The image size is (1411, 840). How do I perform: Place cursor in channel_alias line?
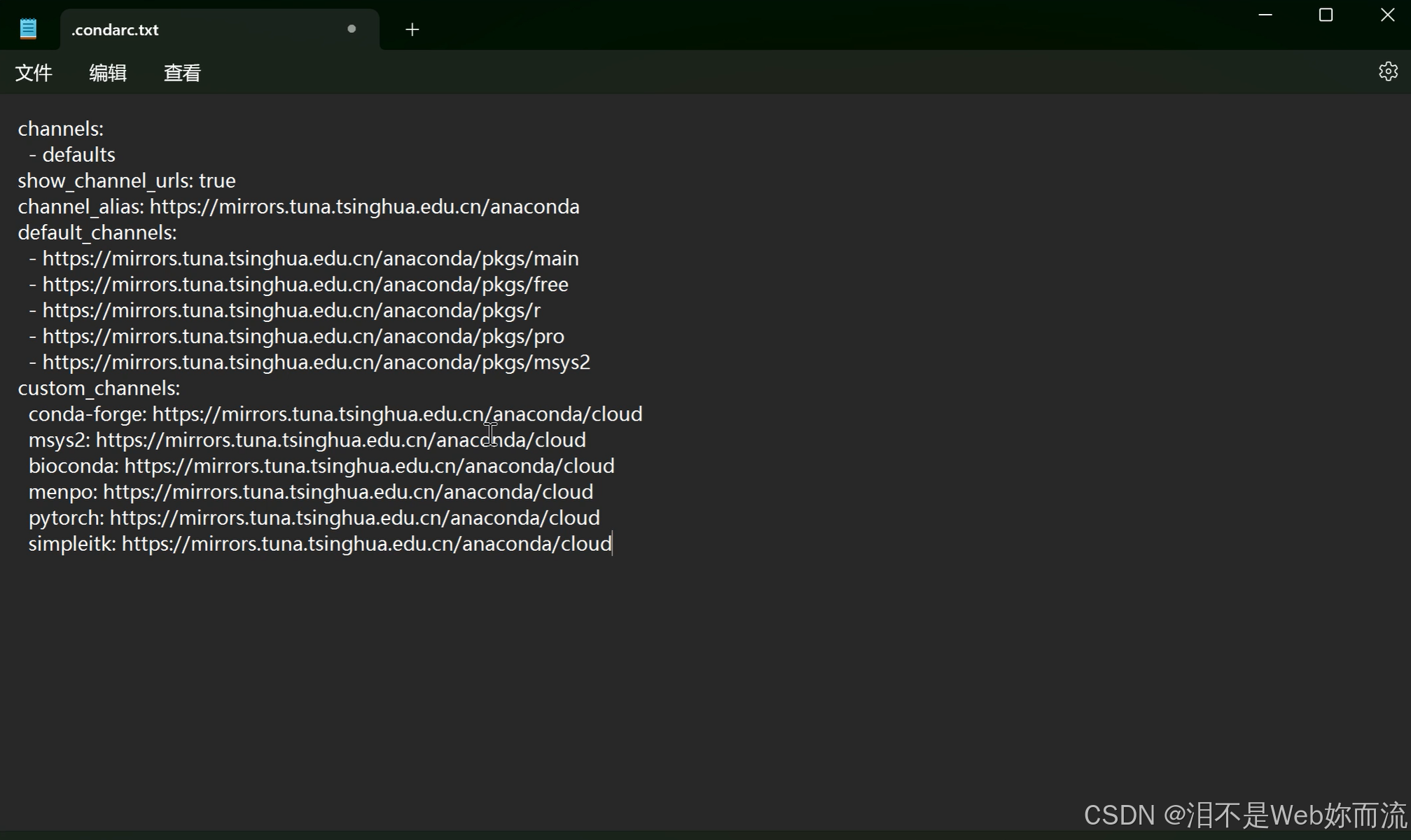[x=298, y=207]
